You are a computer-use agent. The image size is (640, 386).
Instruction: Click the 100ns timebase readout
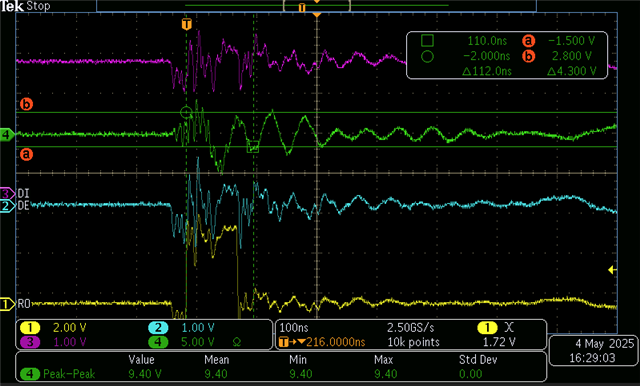coord(294,328)
